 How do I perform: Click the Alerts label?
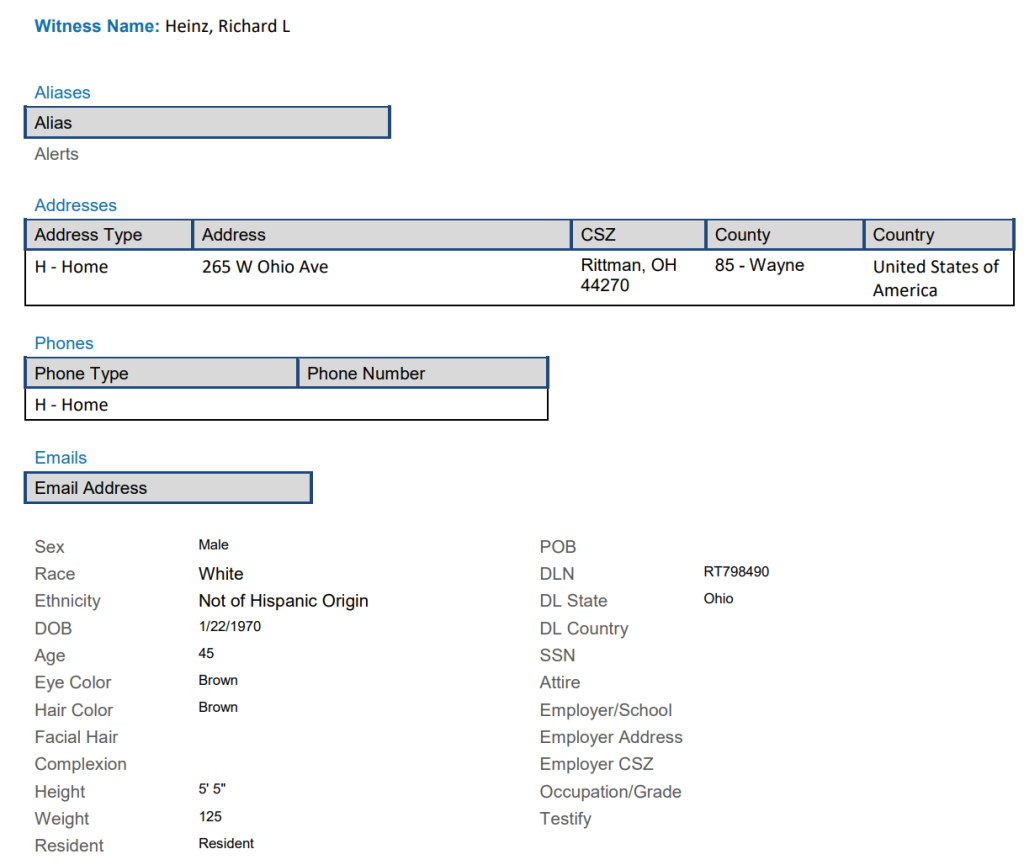tap(56, 154)
